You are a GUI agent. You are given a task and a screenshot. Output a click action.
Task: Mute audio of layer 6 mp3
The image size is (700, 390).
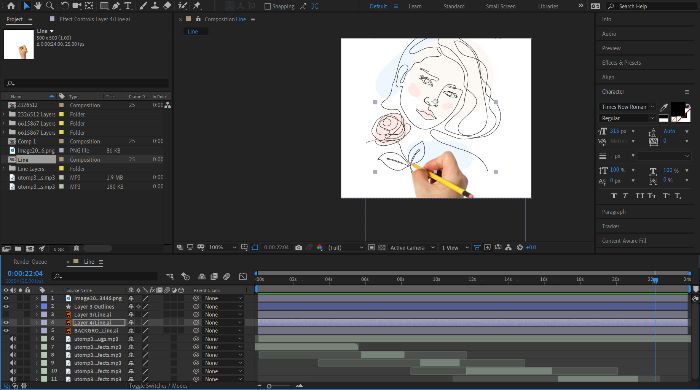point(13,339)
